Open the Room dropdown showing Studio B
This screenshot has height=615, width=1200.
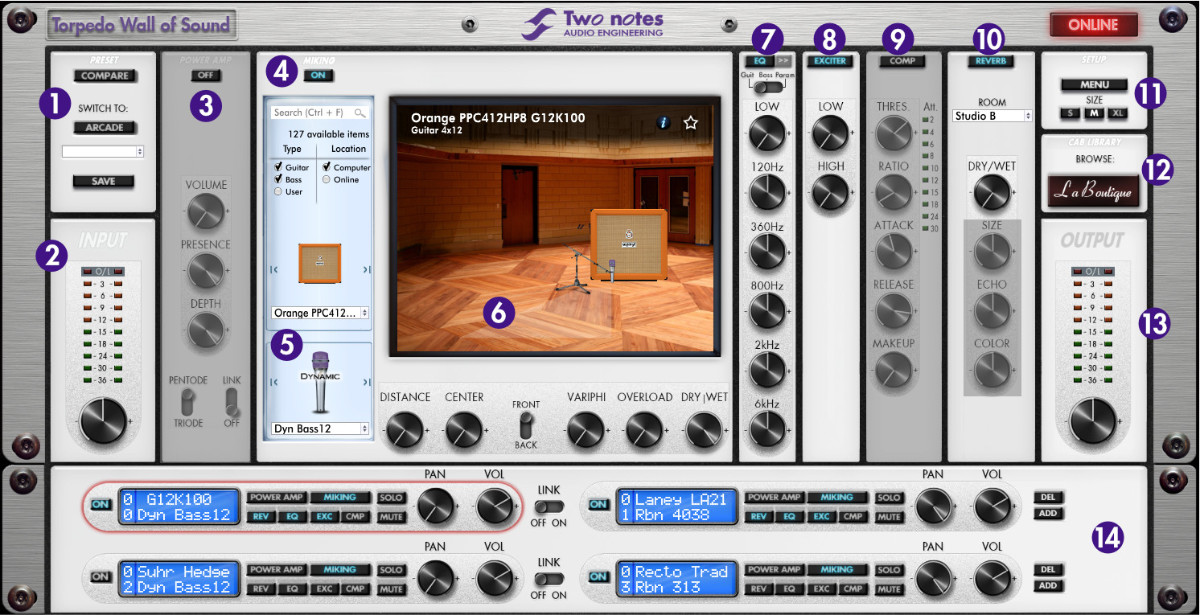pos(991,116)
